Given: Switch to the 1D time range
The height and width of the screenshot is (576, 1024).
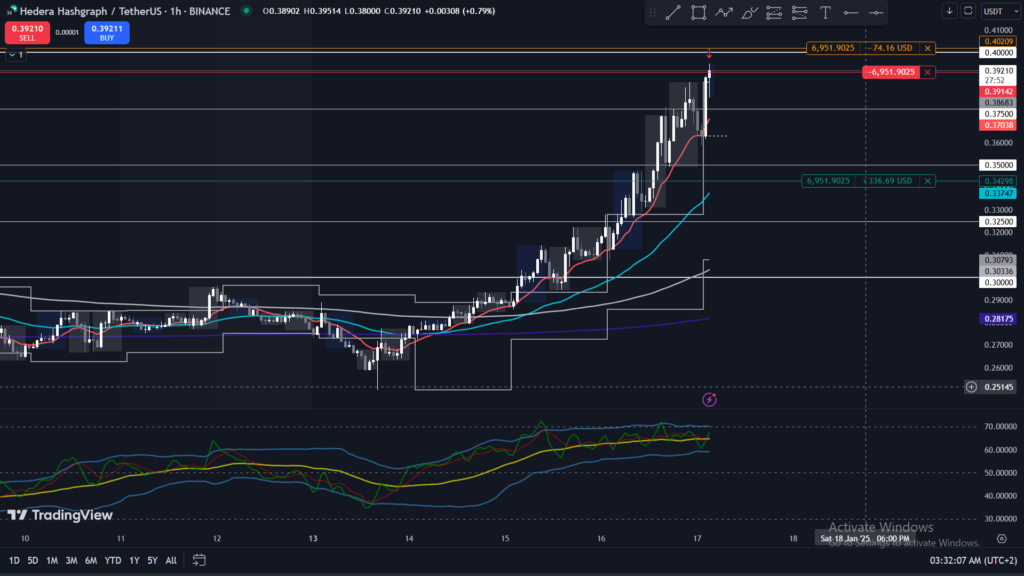Looking at the screenshot, I should (13, 560).
